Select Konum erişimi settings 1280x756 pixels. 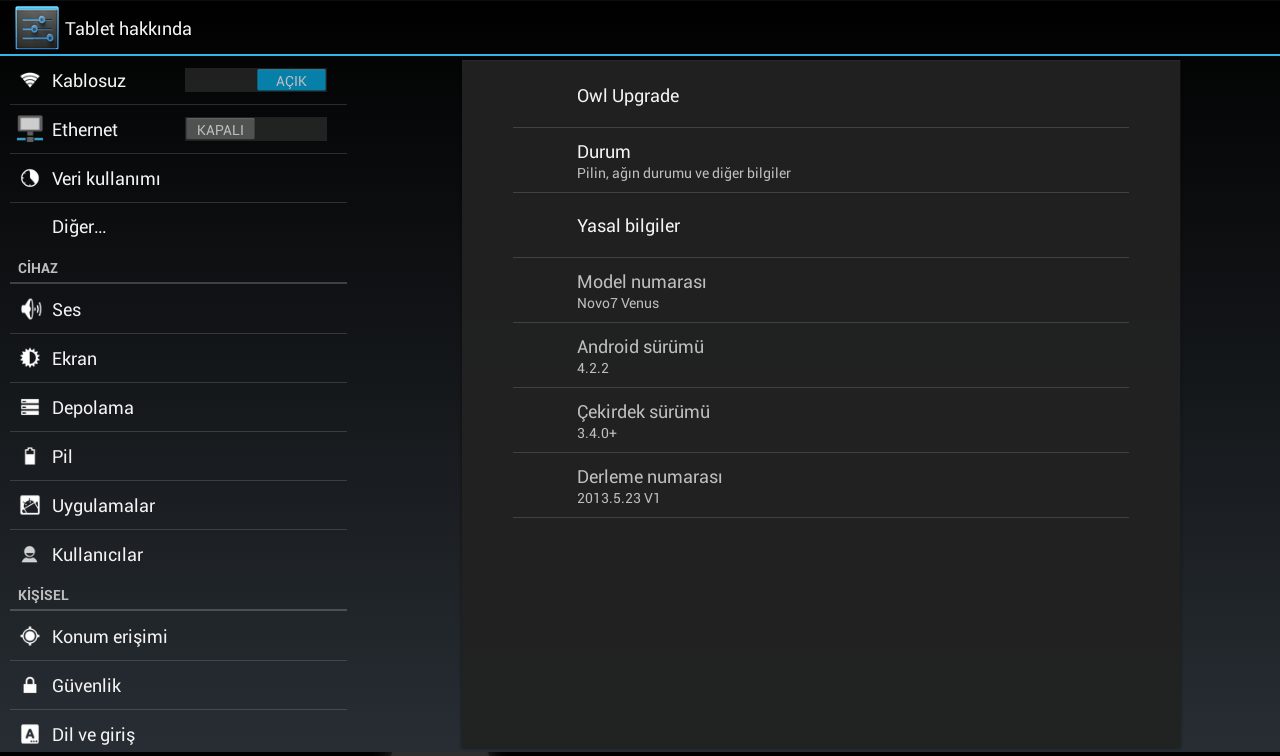(178, 636)
